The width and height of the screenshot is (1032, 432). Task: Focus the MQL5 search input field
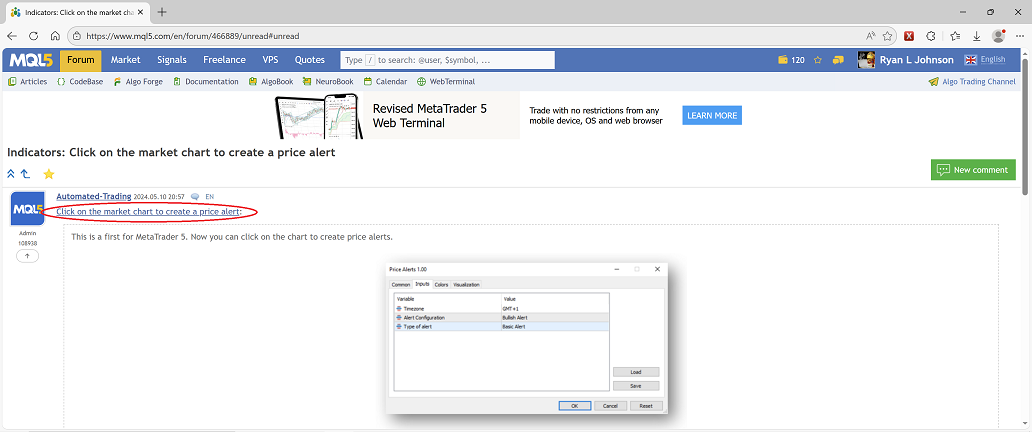[448, 60]
